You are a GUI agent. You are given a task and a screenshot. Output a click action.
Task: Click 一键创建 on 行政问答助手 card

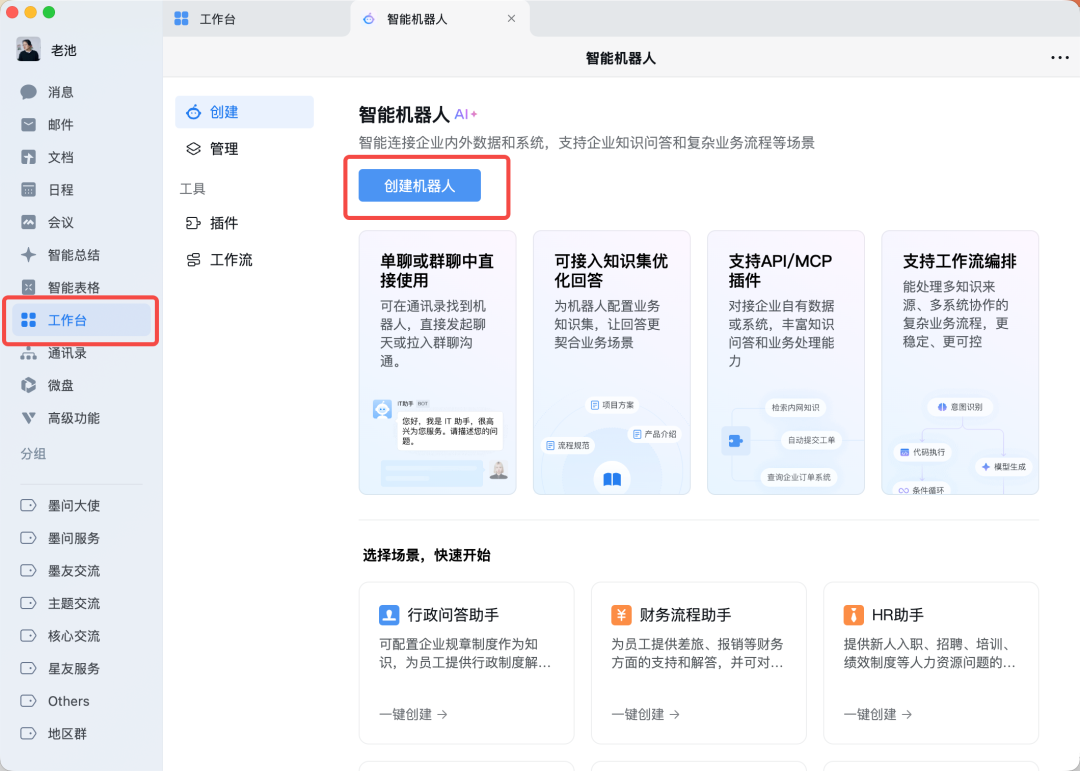[413, 714]
